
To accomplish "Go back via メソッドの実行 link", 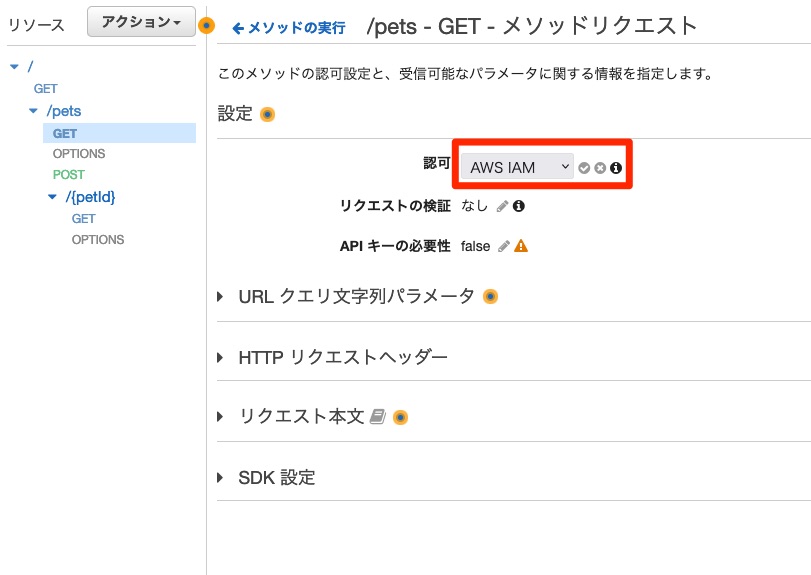I will tap(289, 27).
